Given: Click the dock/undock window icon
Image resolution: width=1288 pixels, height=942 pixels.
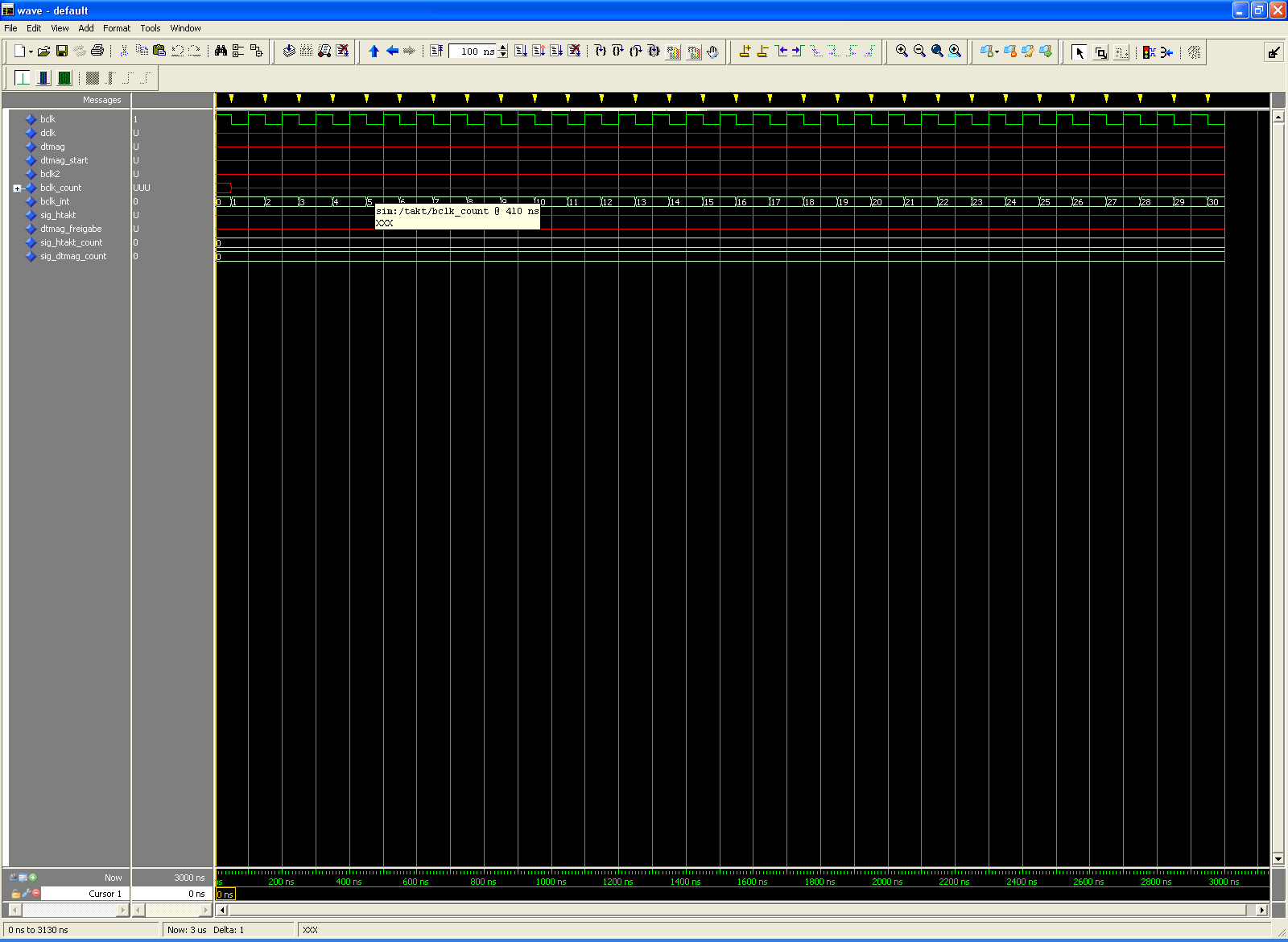Looking at the screenshot, I should (1274, 52).
